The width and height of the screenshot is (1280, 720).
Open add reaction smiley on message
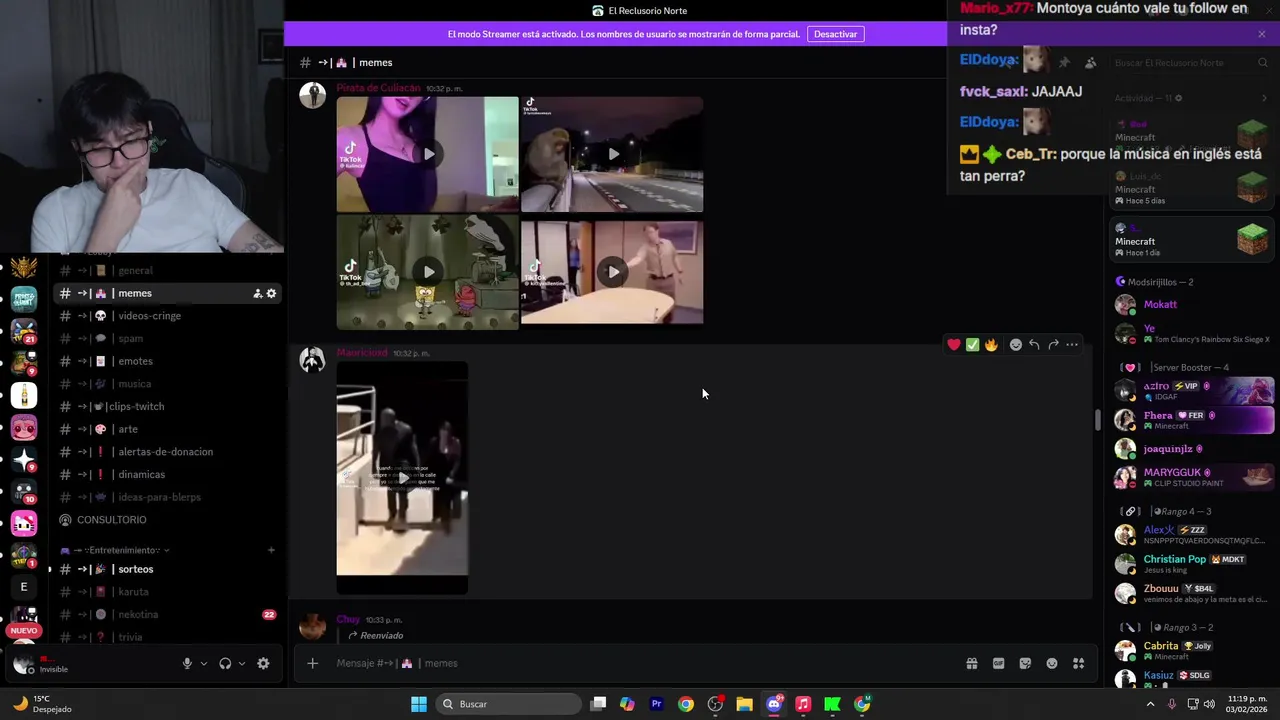[1016, 344]
